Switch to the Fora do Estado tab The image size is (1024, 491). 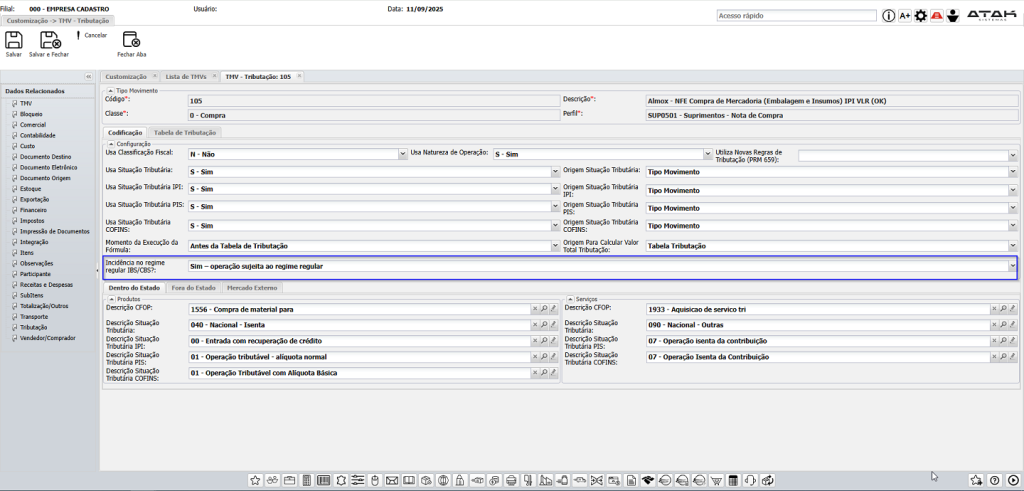click(194, 288)
